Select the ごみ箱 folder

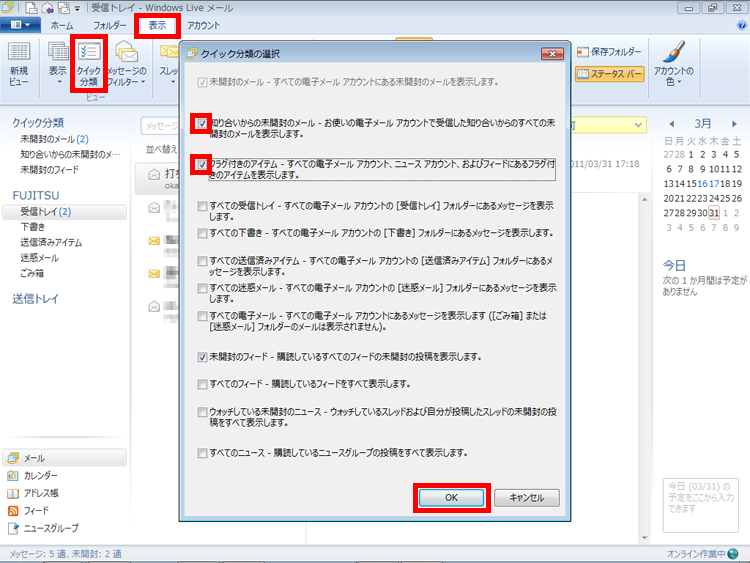pyautogui.click(x=32, y=274)
